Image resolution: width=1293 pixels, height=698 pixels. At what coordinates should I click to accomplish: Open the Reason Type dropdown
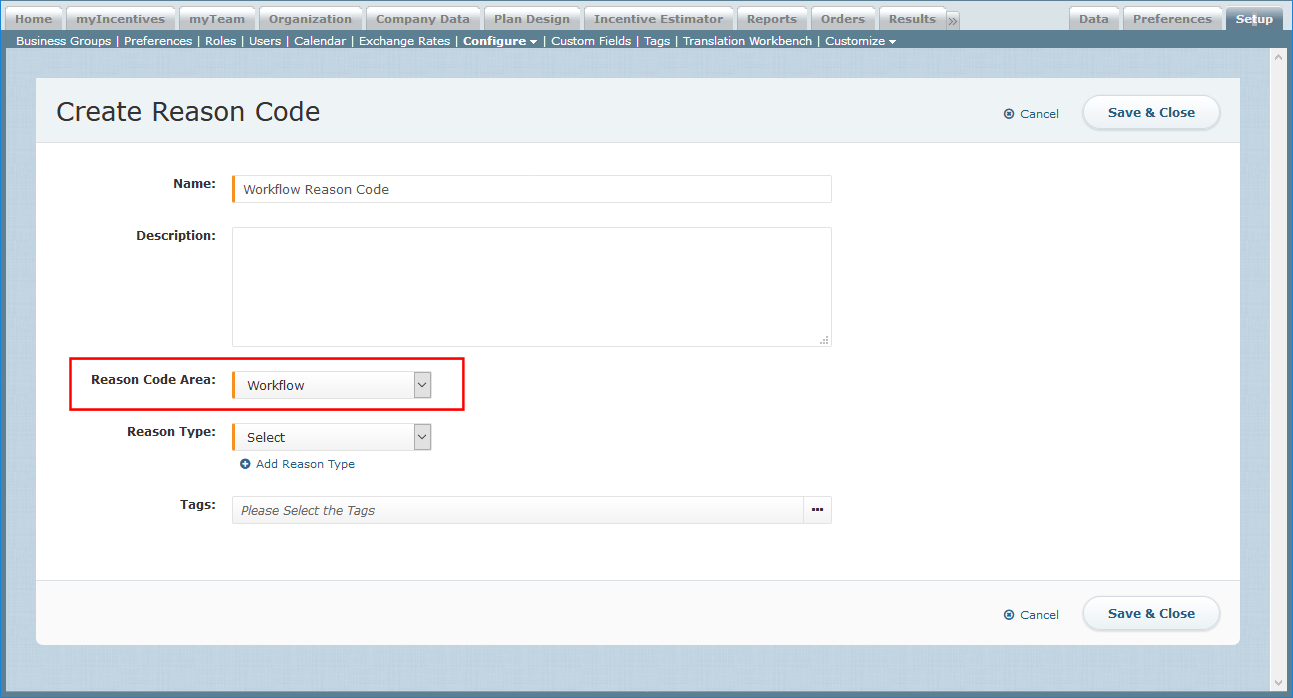click(422, 437)
